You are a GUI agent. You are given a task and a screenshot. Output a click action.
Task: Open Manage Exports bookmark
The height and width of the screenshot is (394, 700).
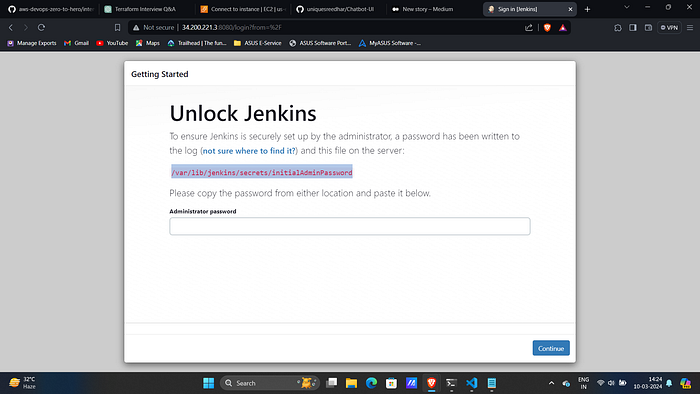(32, 43)
